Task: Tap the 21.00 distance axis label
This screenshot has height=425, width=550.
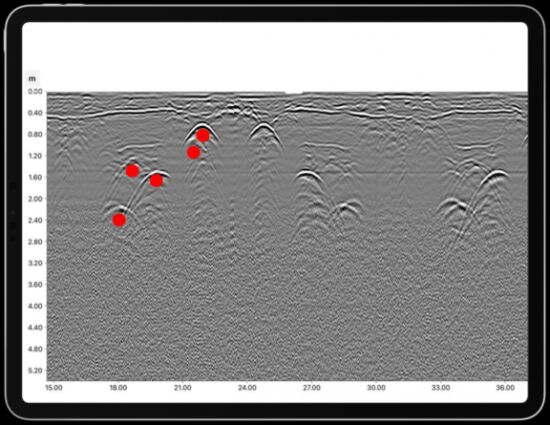Action: 182,388
